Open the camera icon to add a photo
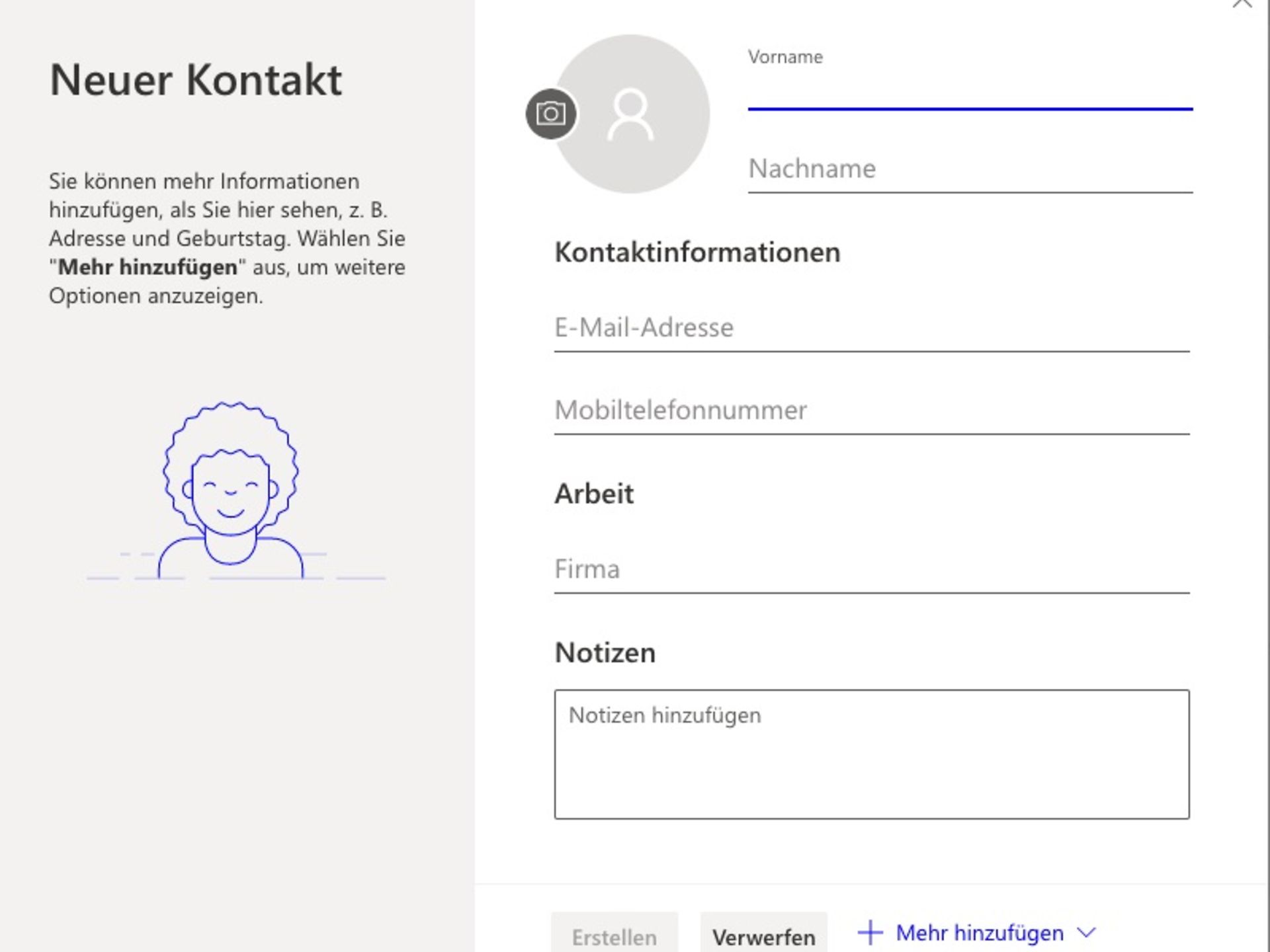Viewport: 1270px width, 952px height. pyautogui.click(x=550, y=113)
